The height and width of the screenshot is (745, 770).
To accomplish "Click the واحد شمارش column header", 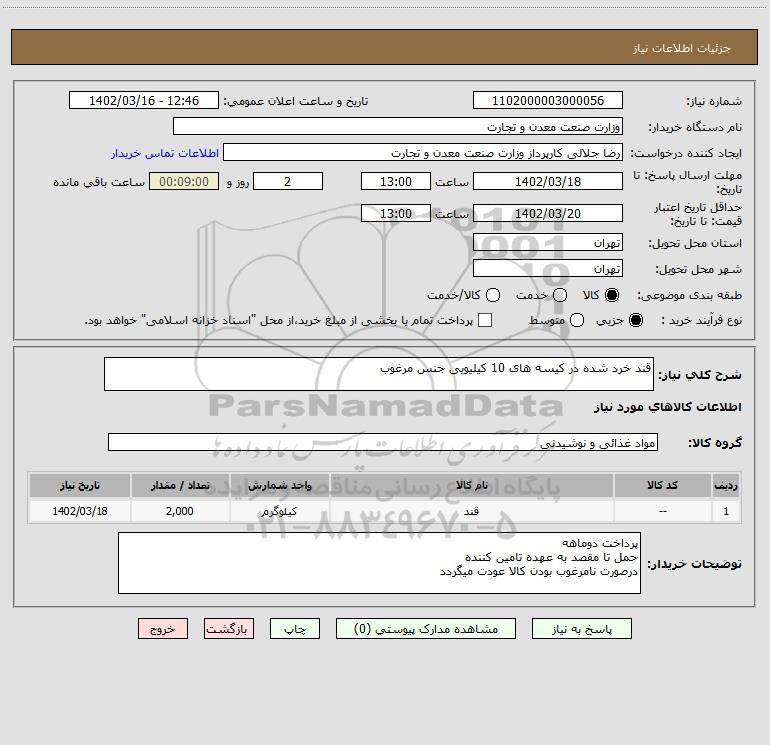I will 279,485.
